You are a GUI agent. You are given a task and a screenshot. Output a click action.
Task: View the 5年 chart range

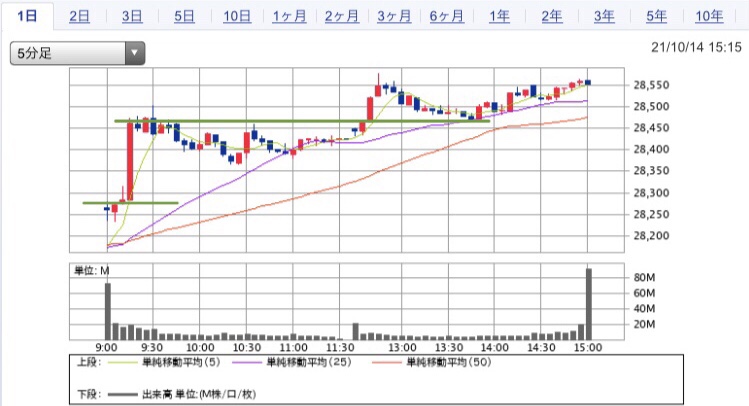[656, 16]
